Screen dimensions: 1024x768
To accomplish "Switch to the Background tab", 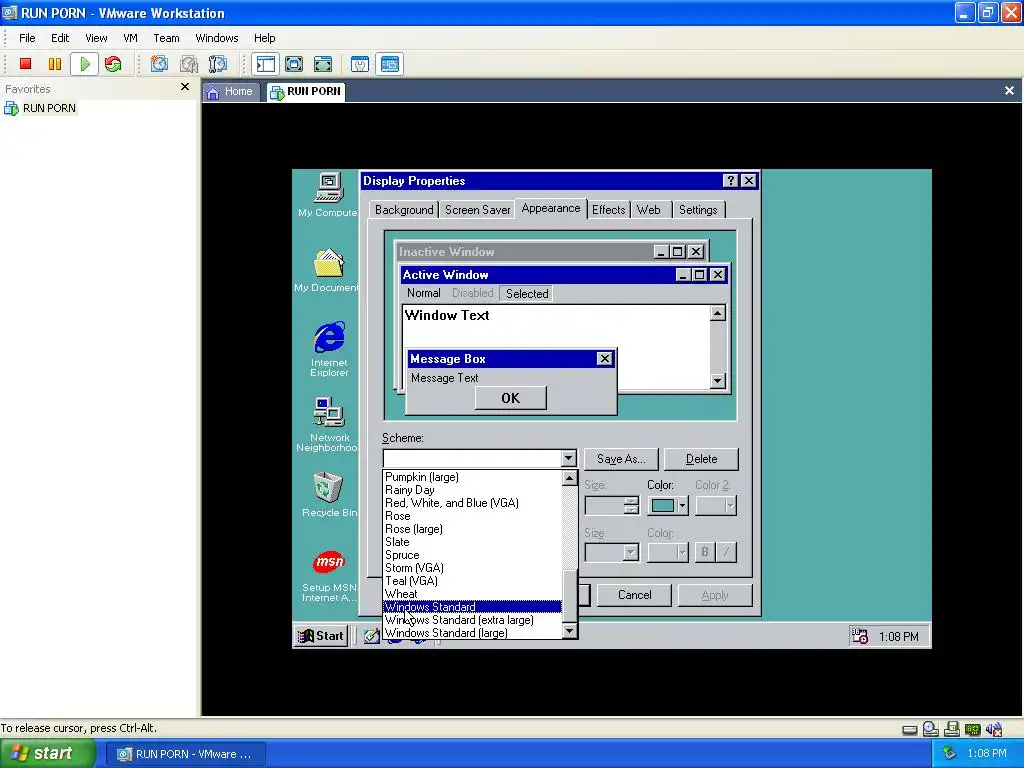I will (x=404, y=210).
